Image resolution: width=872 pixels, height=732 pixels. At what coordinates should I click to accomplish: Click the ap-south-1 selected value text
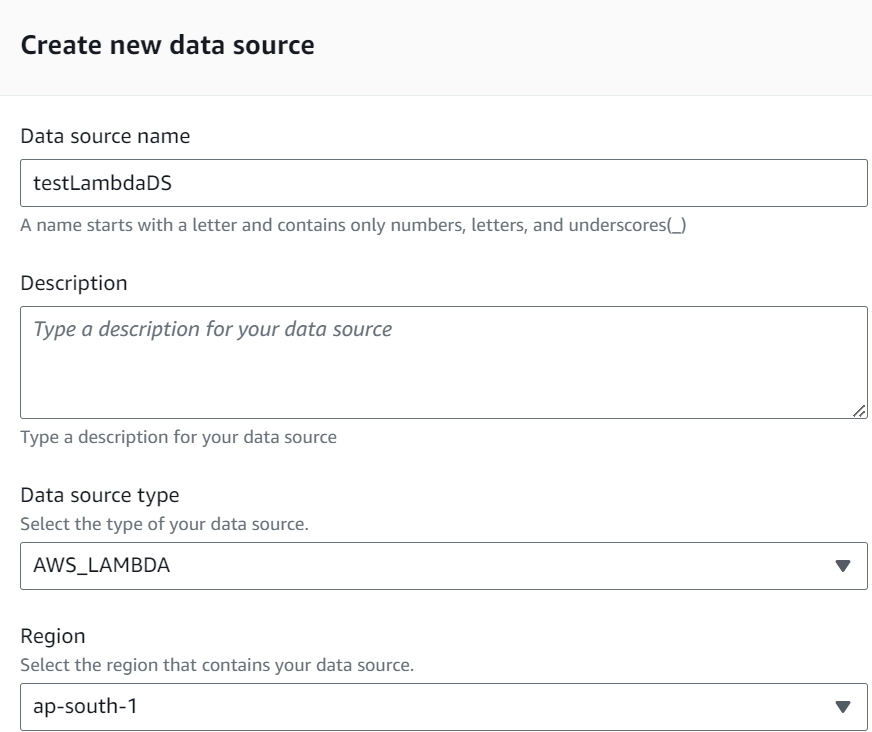pos(85,706)
